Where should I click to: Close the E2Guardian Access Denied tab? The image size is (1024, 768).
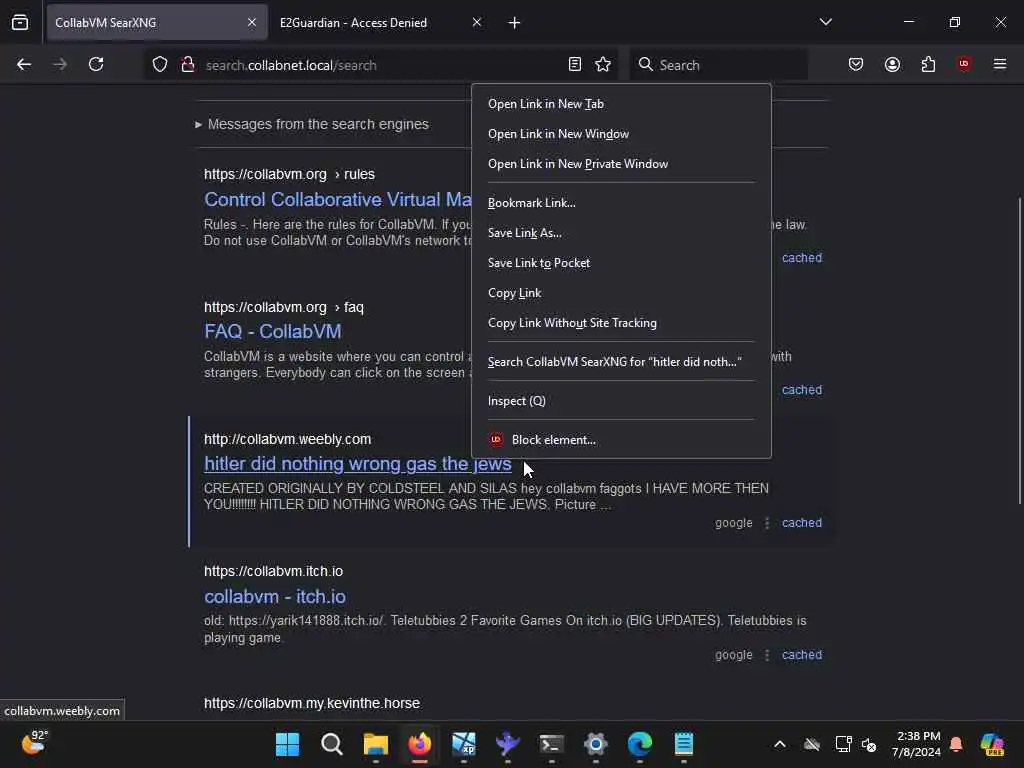coord(477,22)
